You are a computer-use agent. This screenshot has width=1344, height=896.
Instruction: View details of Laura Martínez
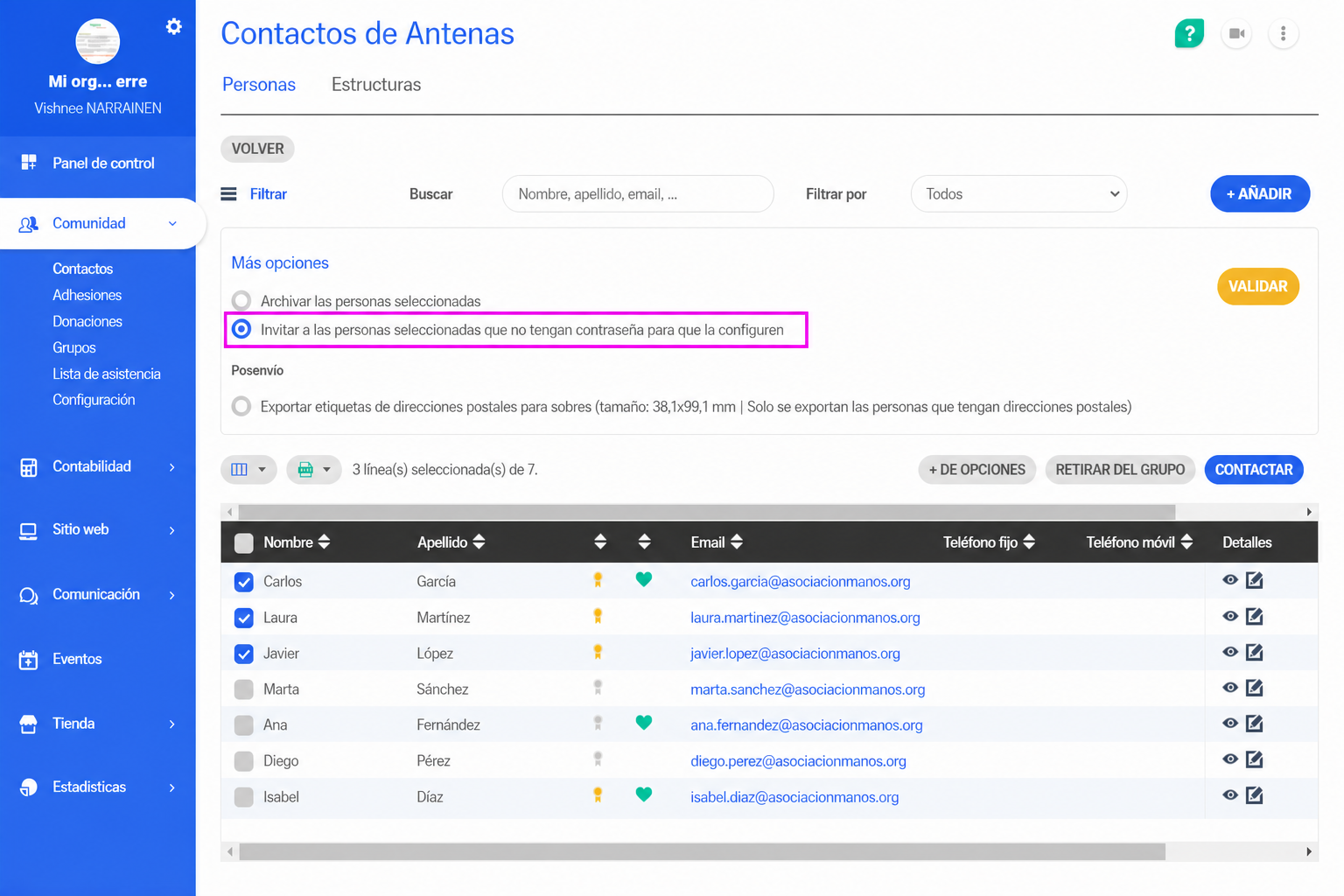point(1230,616)
